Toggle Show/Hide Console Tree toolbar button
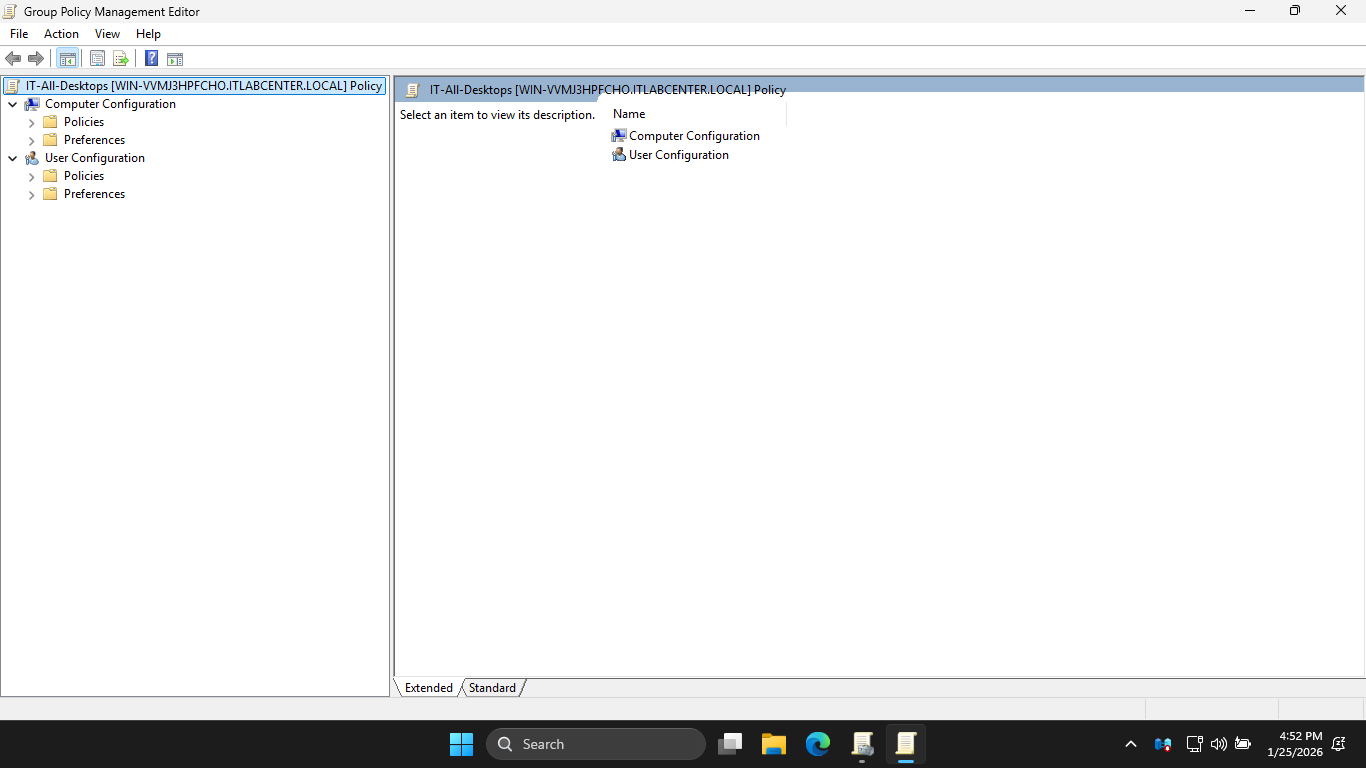This screenshot has height=768, width=1366. (x=67, y=59)
